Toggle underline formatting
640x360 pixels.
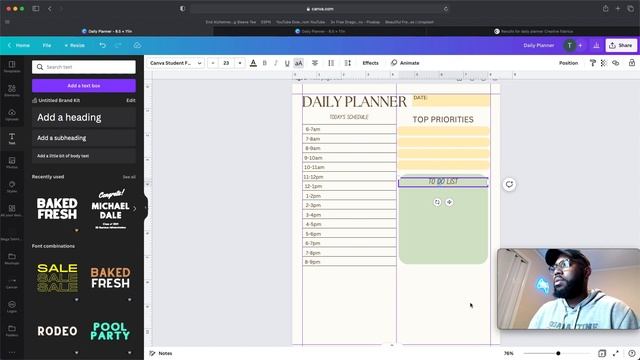tap(287, 63)
